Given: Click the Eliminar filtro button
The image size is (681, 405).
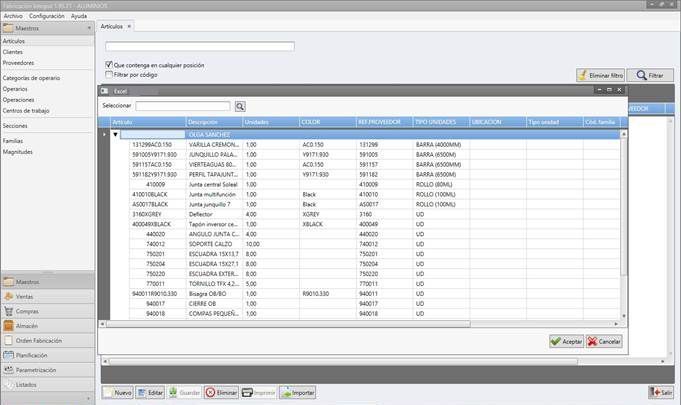Looking at the screenshot, I should coord(601,75).
